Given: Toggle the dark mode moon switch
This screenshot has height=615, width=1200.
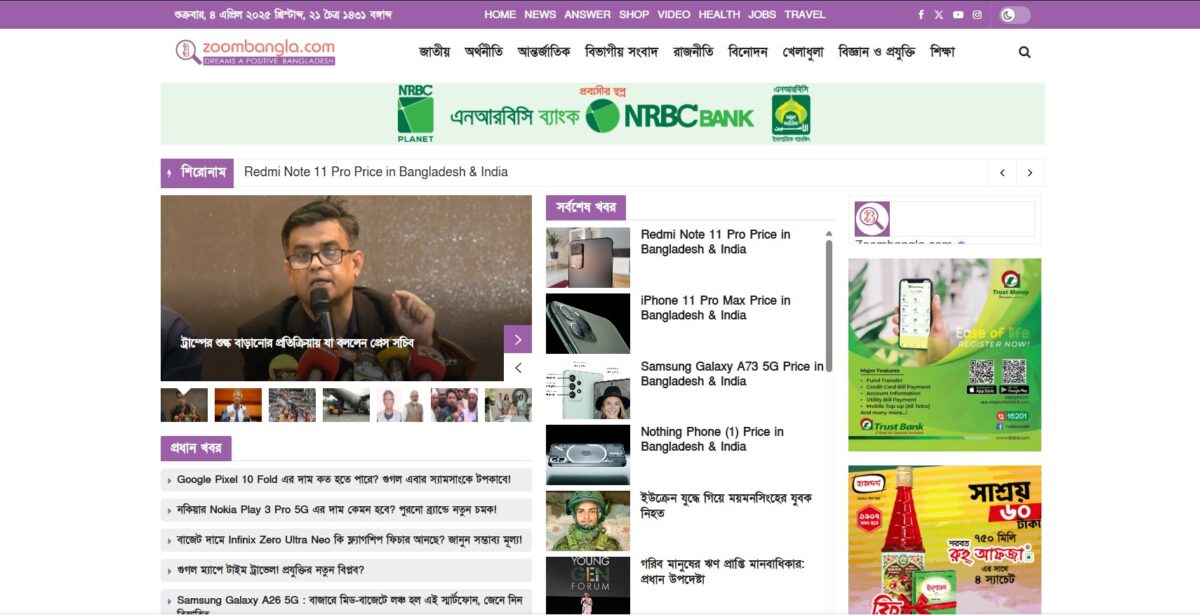Looking at the screenshot, I should click(x=1014, y=15).
